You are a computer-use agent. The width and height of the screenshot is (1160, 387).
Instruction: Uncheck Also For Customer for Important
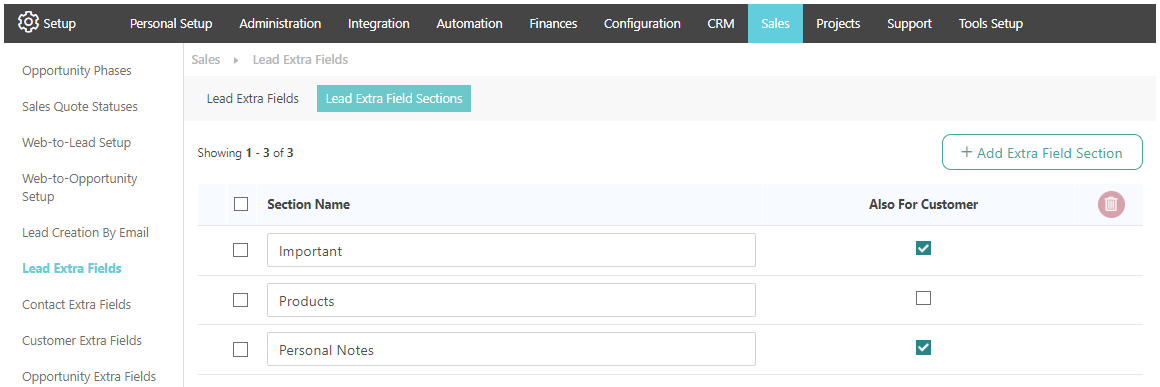tap(923, 248)
